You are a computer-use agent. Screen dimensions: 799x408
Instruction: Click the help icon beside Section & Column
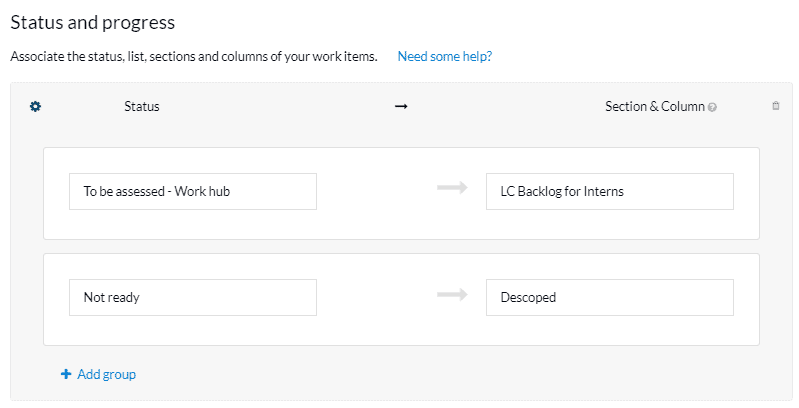tap(712, 107)
